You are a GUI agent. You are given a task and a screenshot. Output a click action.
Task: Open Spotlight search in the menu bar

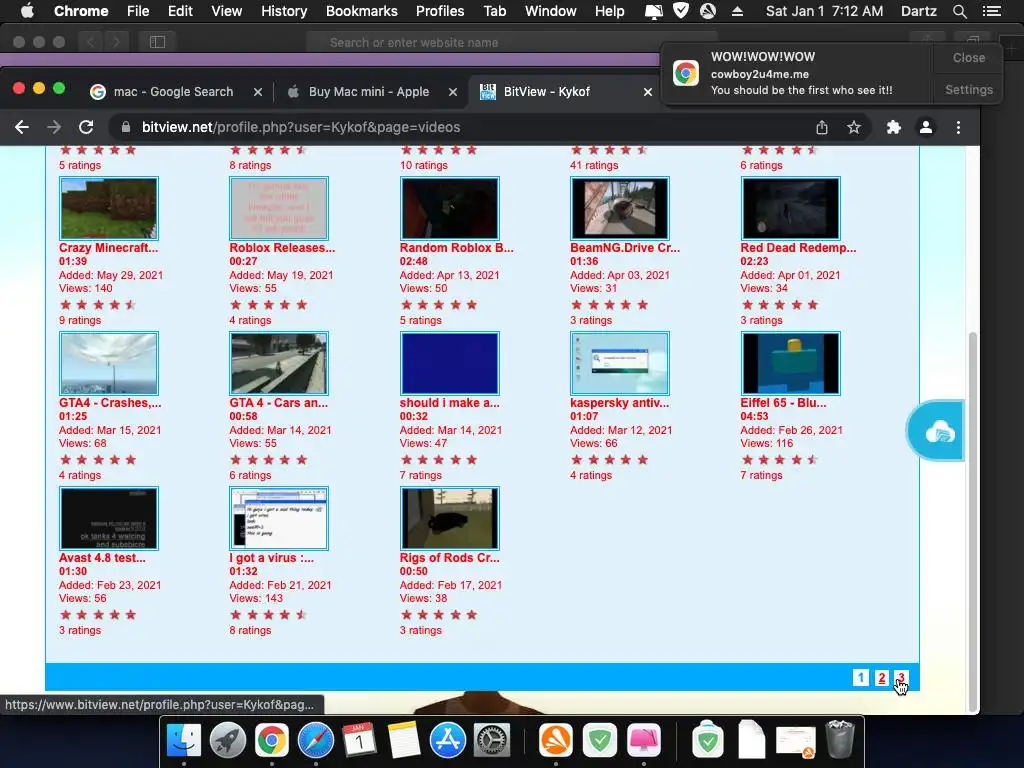click(959, 11)
